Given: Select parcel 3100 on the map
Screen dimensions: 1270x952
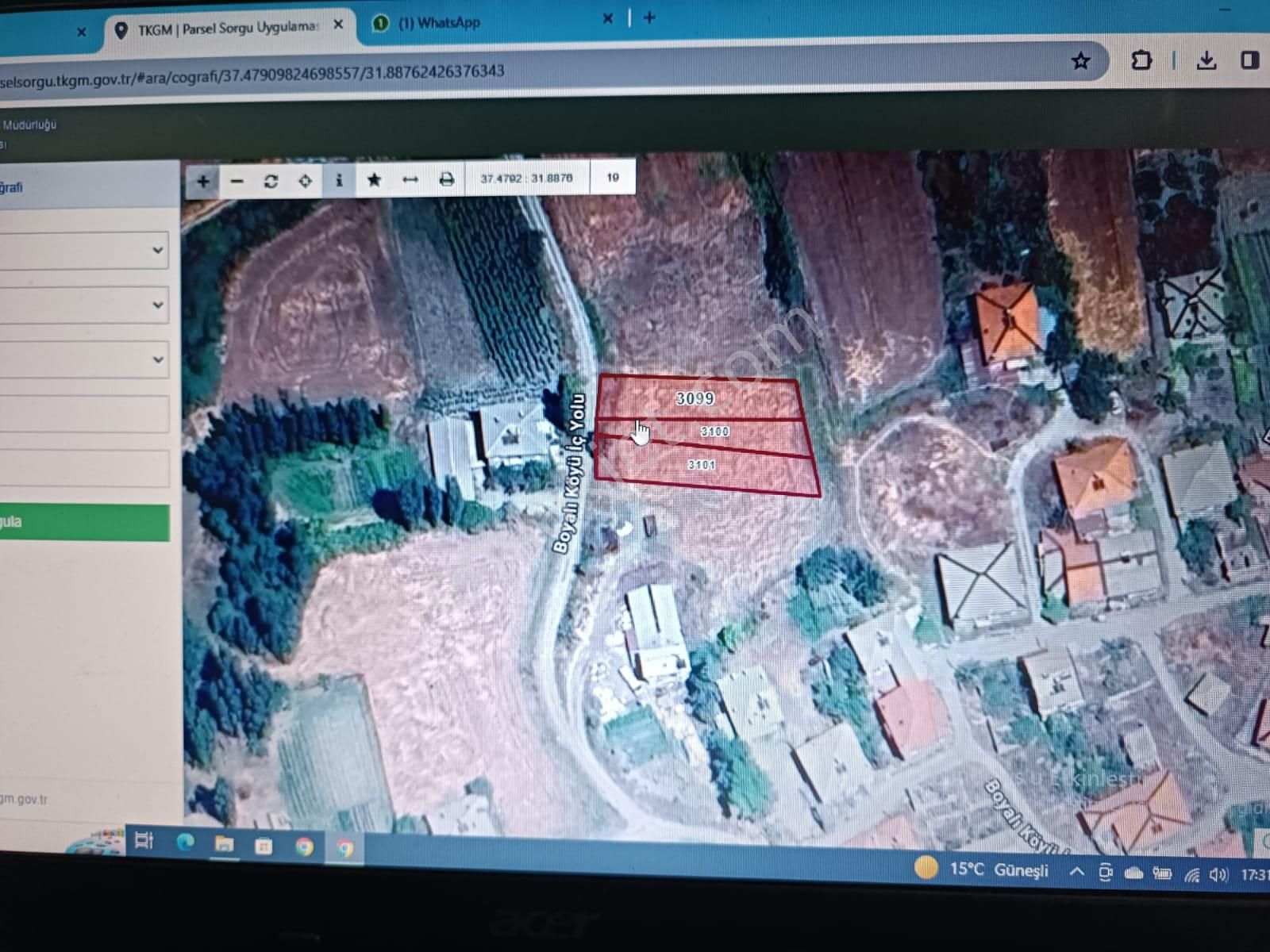Looking at the screenshot, I should point(714,432).
